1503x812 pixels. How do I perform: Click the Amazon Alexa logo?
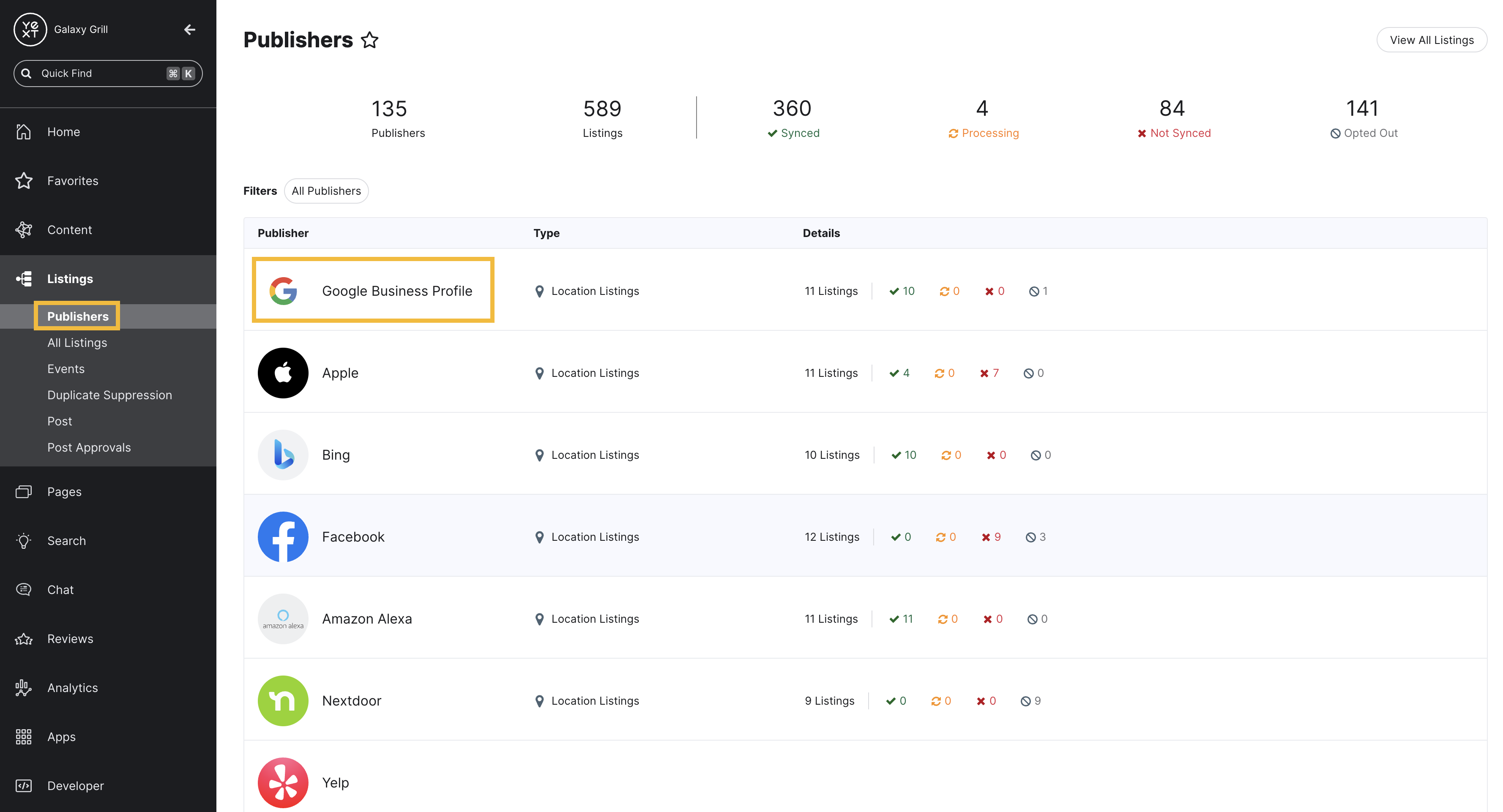[x=283, y=619]
